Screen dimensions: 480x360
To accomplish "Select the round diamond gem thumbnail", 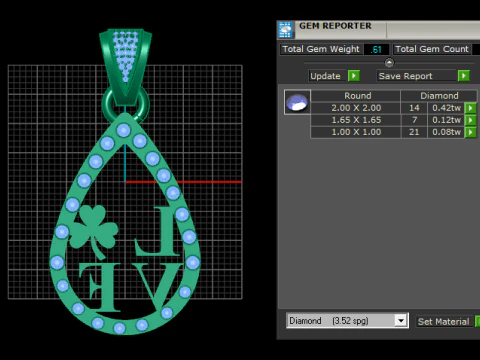I will pyautogui.click(x=297, y=102).
